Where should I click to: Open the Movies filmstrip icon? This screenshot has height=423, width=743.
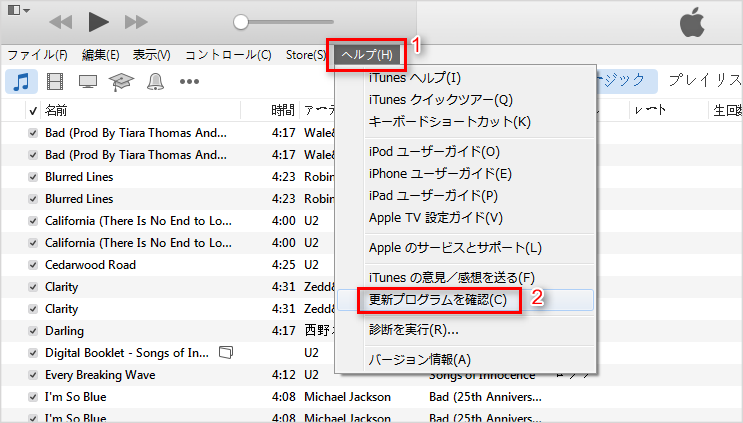(55, 81)
